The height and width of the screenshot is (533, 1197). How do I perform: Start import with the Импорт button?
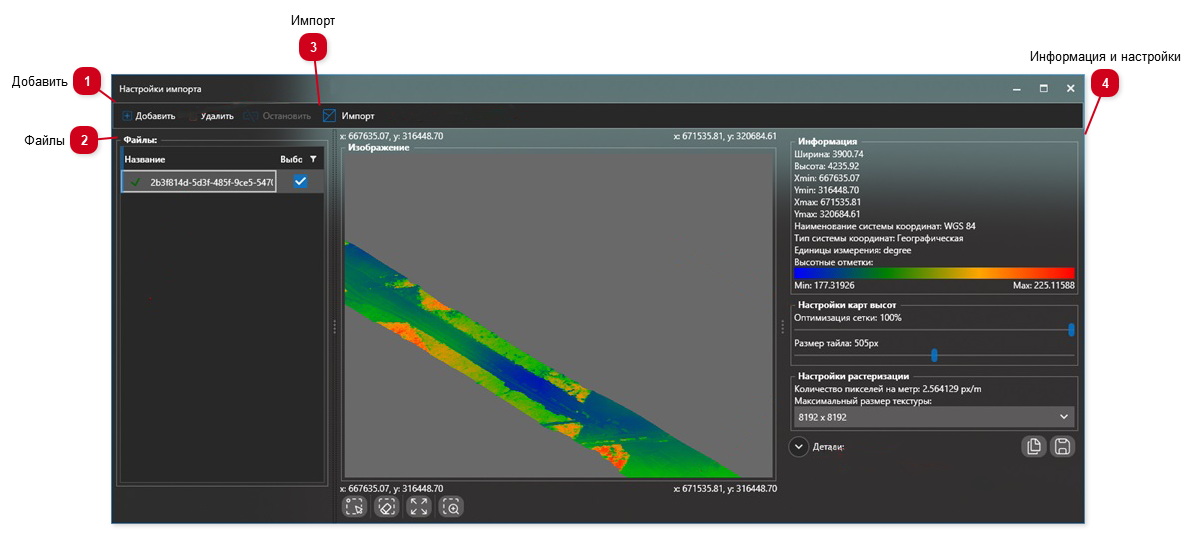pos(348,116)
